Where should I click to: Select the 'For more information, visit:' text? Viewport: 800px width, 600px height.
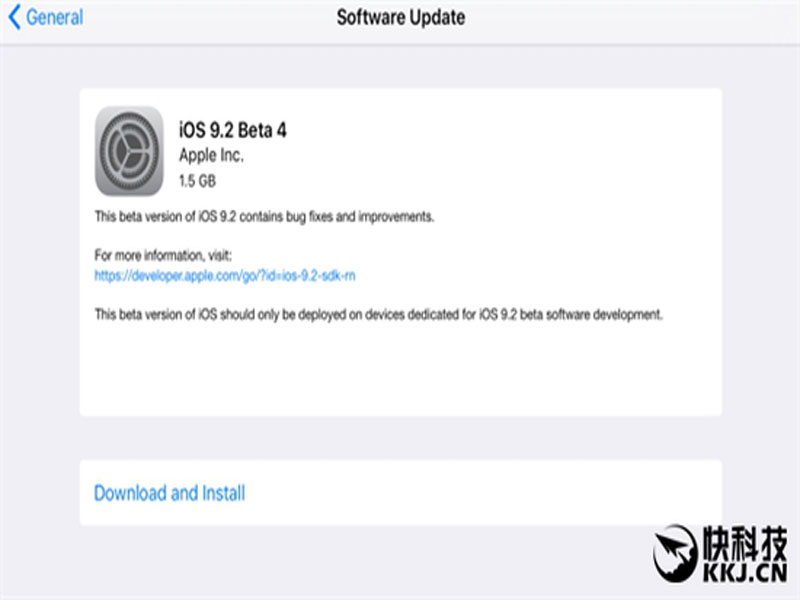click(163, 255)
